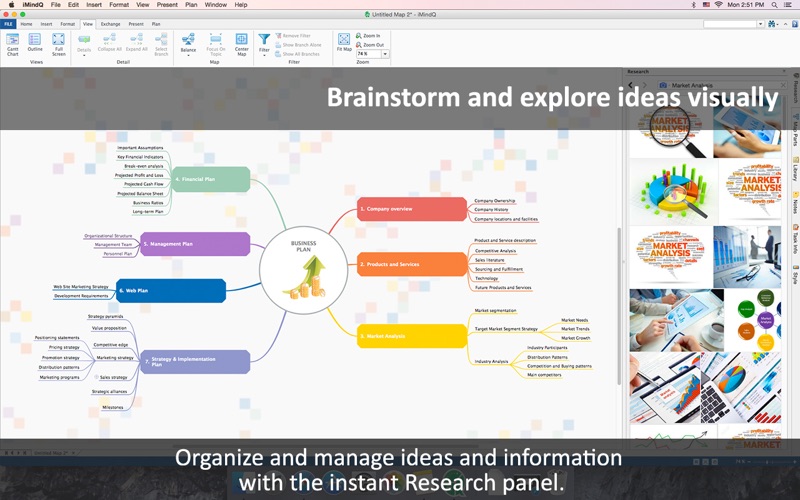Open the Details dropdown arrow
The image size is (800, 500).
click(84, 55)
